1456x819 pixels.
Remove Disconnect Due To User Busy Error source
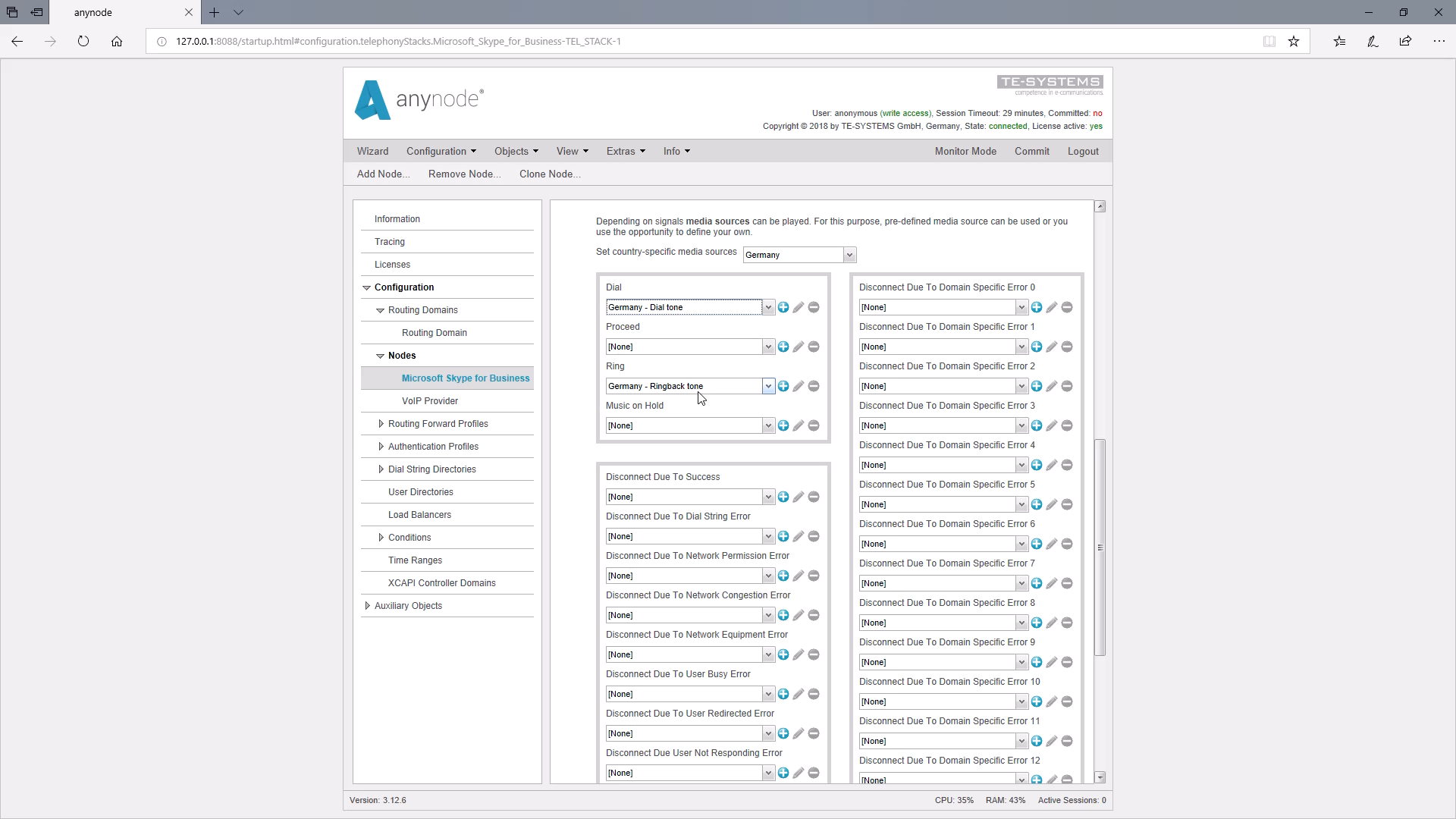coord(814,694)
